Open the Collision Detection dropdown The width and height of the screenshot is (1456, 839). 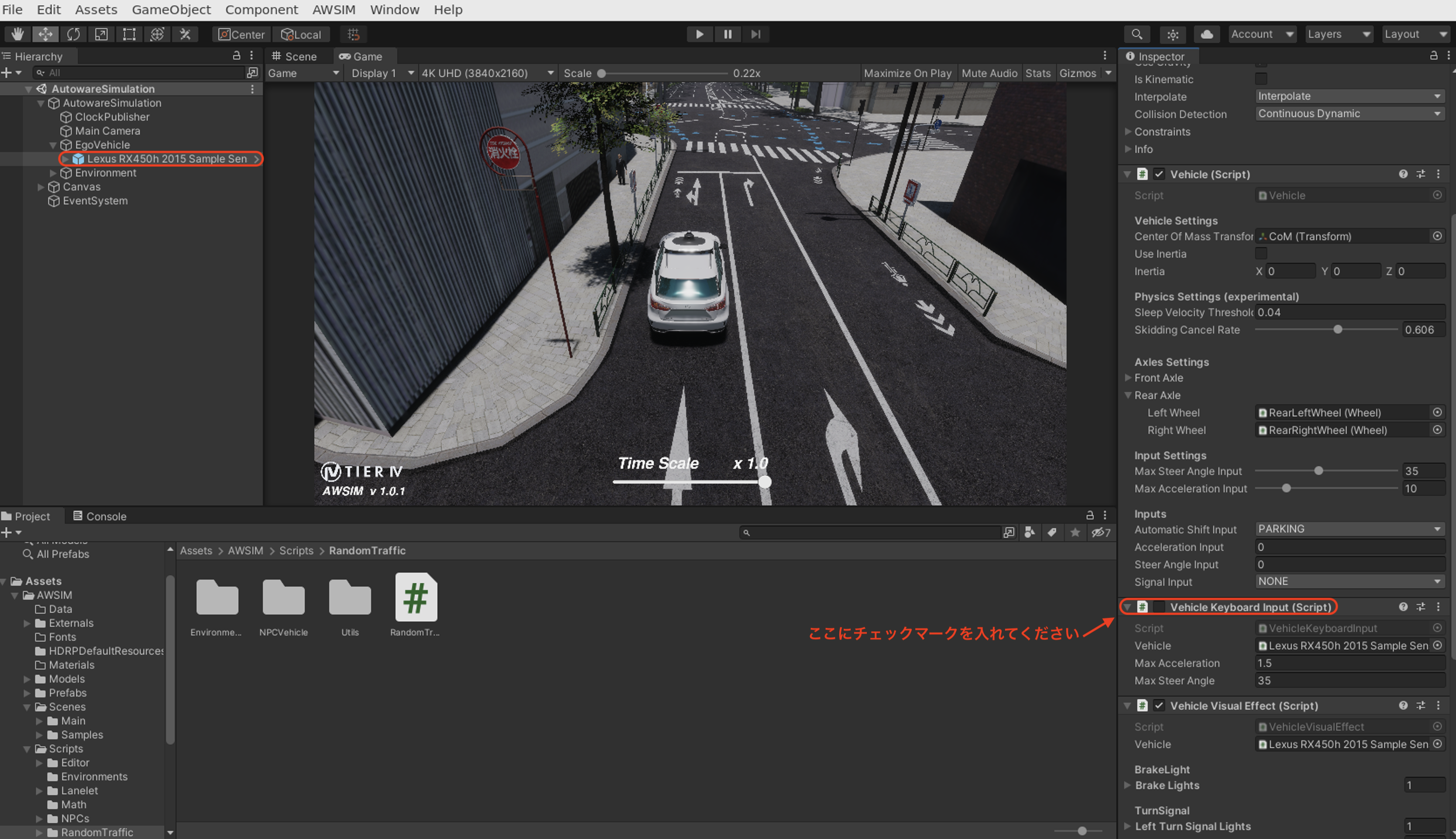tap(1350, 113)
